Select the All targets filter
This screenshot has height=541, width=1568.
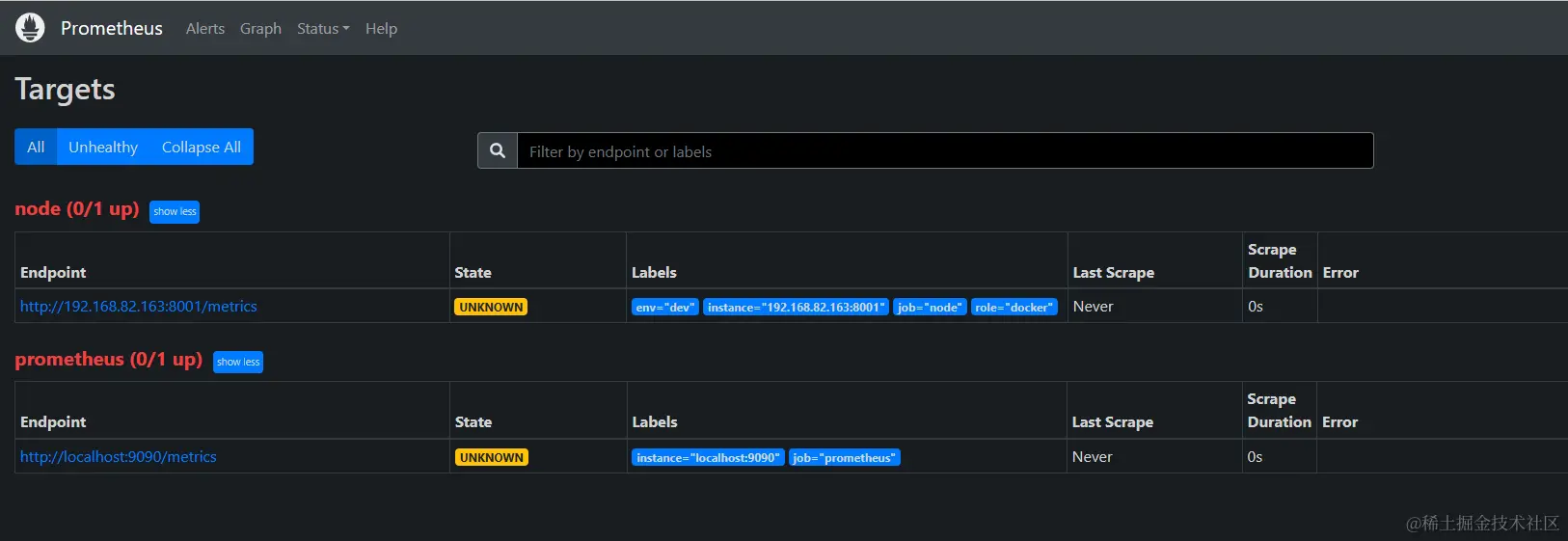point(36,147)
